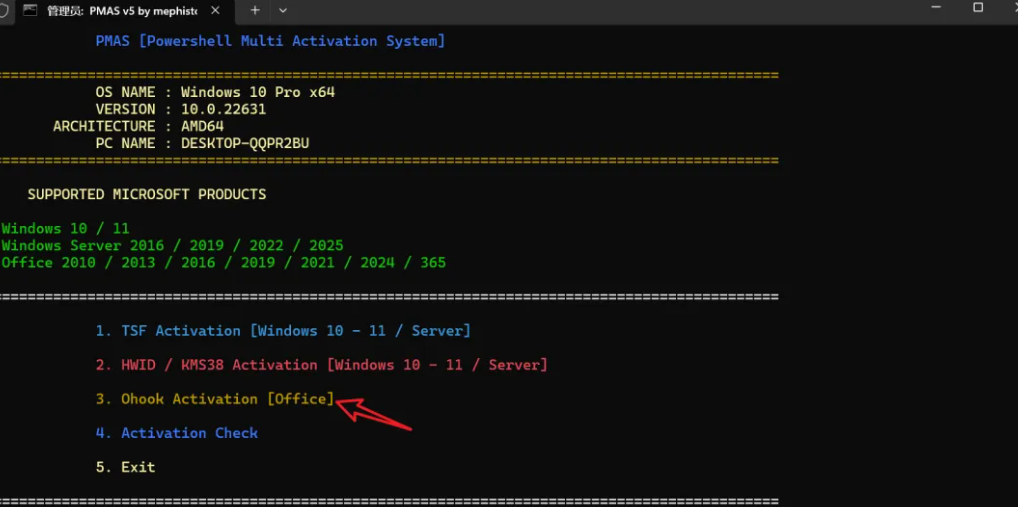This screenshot has height=507, width=1018.
Task: Click the OS NAME Windows 10 Pro line
Action: 215,92
